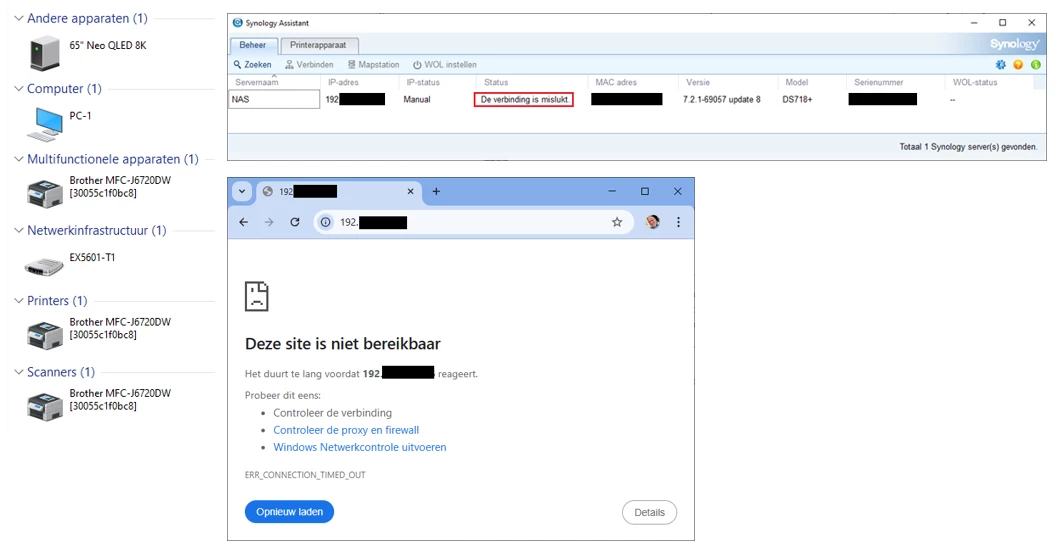Click the Details button
The image size is (1062, 554).
click(x=650, y=513)
